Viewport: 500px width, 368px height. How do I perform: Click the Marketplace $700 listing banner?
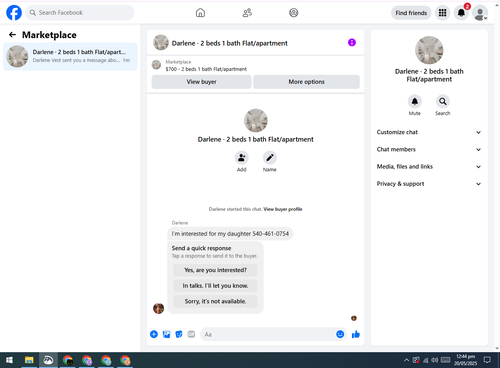tap(256, 66)
